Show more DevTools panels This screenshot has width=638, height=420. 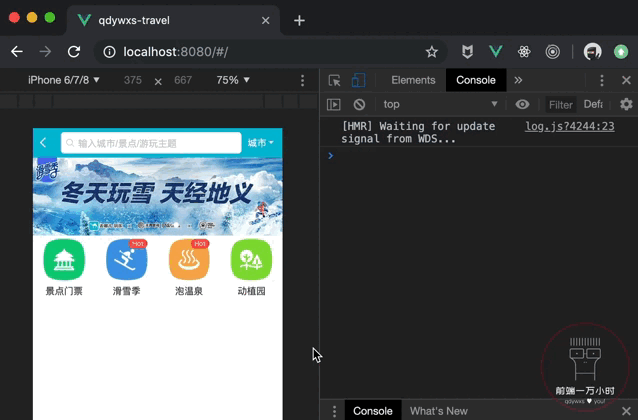click(518, 80)
